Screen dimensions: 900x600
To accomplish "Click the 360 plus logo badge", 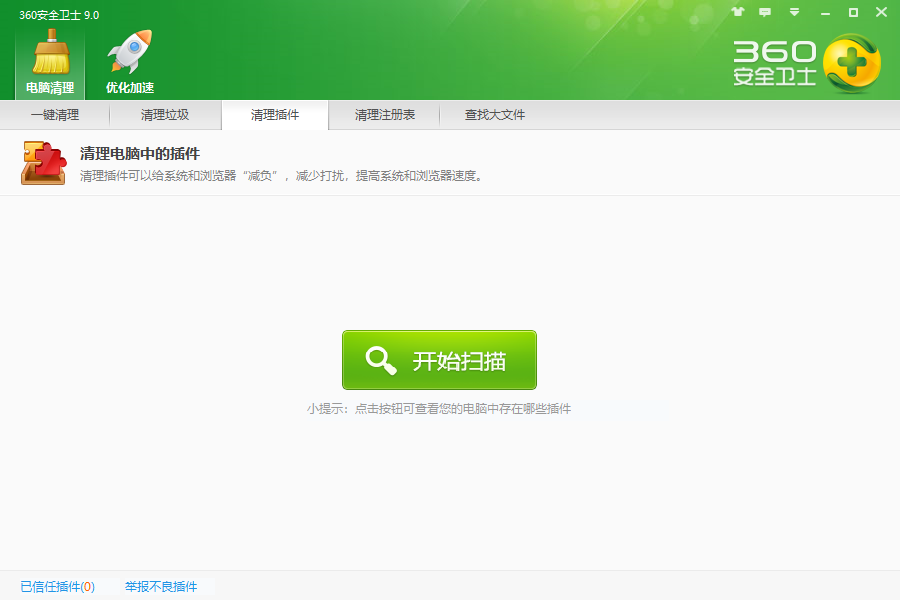I will 852,63.
